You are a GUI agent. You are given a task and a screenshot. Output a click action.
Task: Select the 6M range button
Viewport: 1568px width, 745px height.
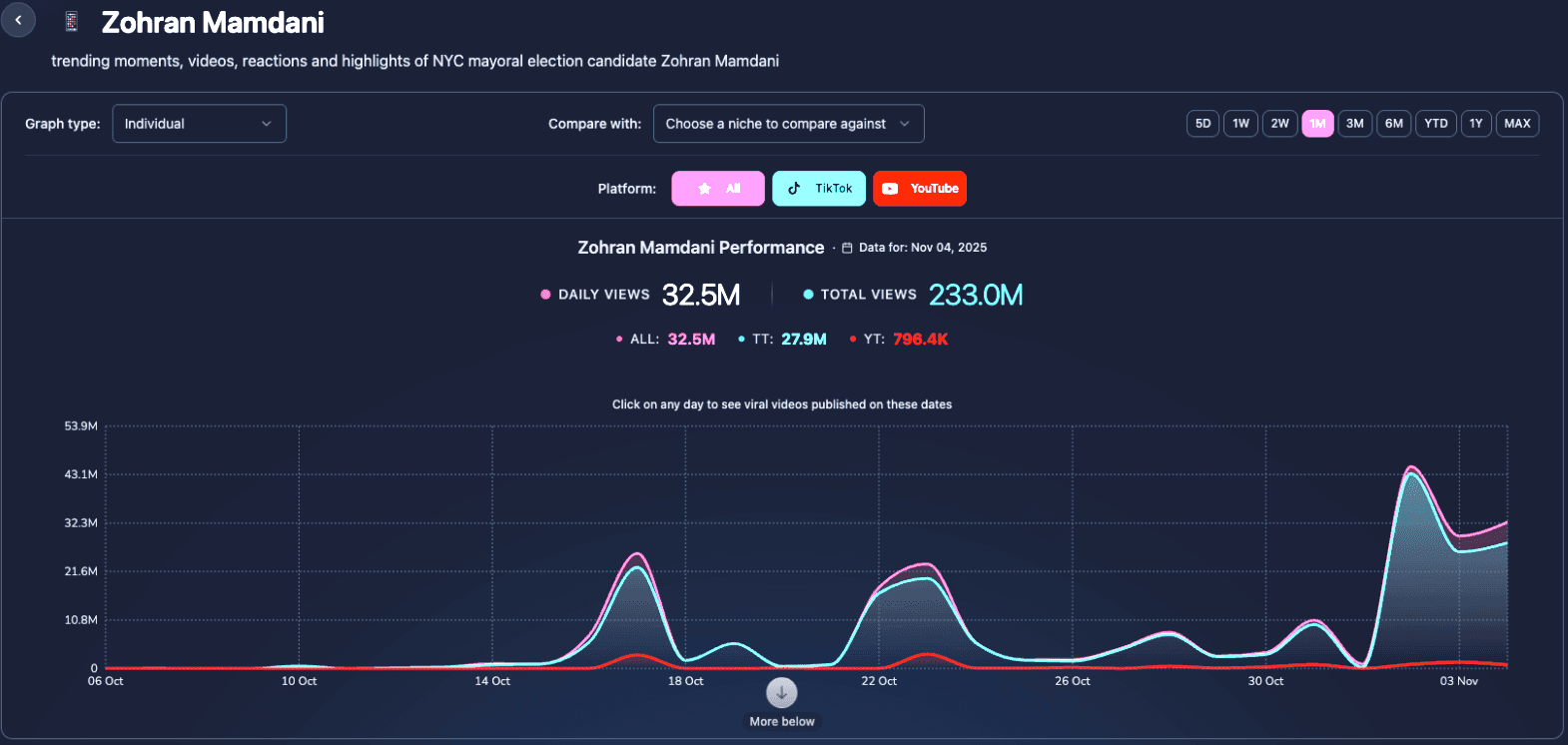pos(1393,124)
